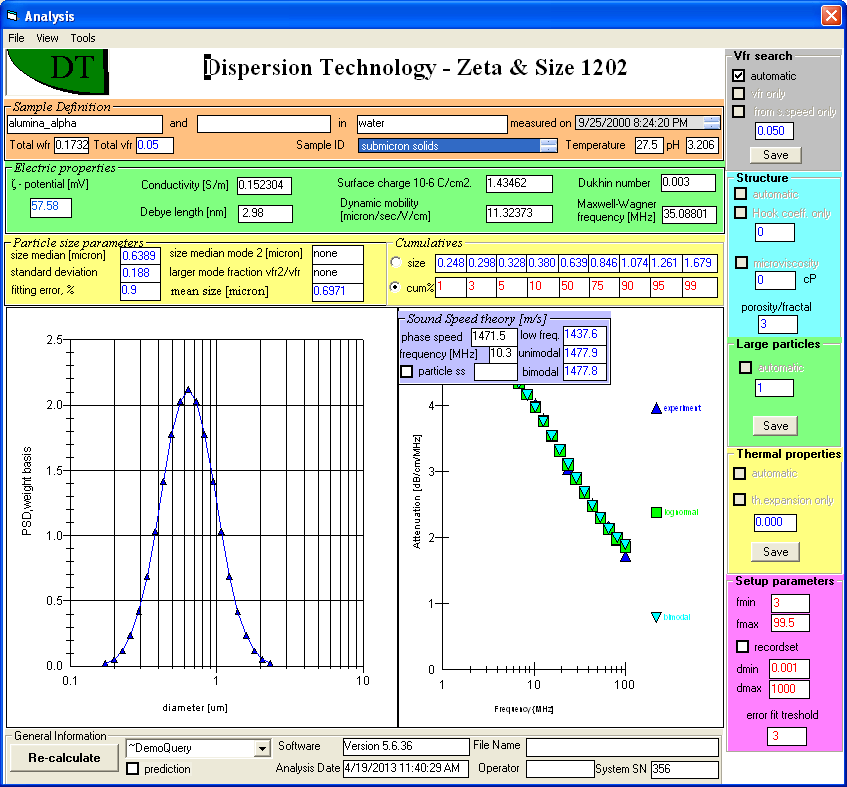Click the Total wfr 0.1732 field
The height and width of the screenshot is (787, 847).
[72, 145]
